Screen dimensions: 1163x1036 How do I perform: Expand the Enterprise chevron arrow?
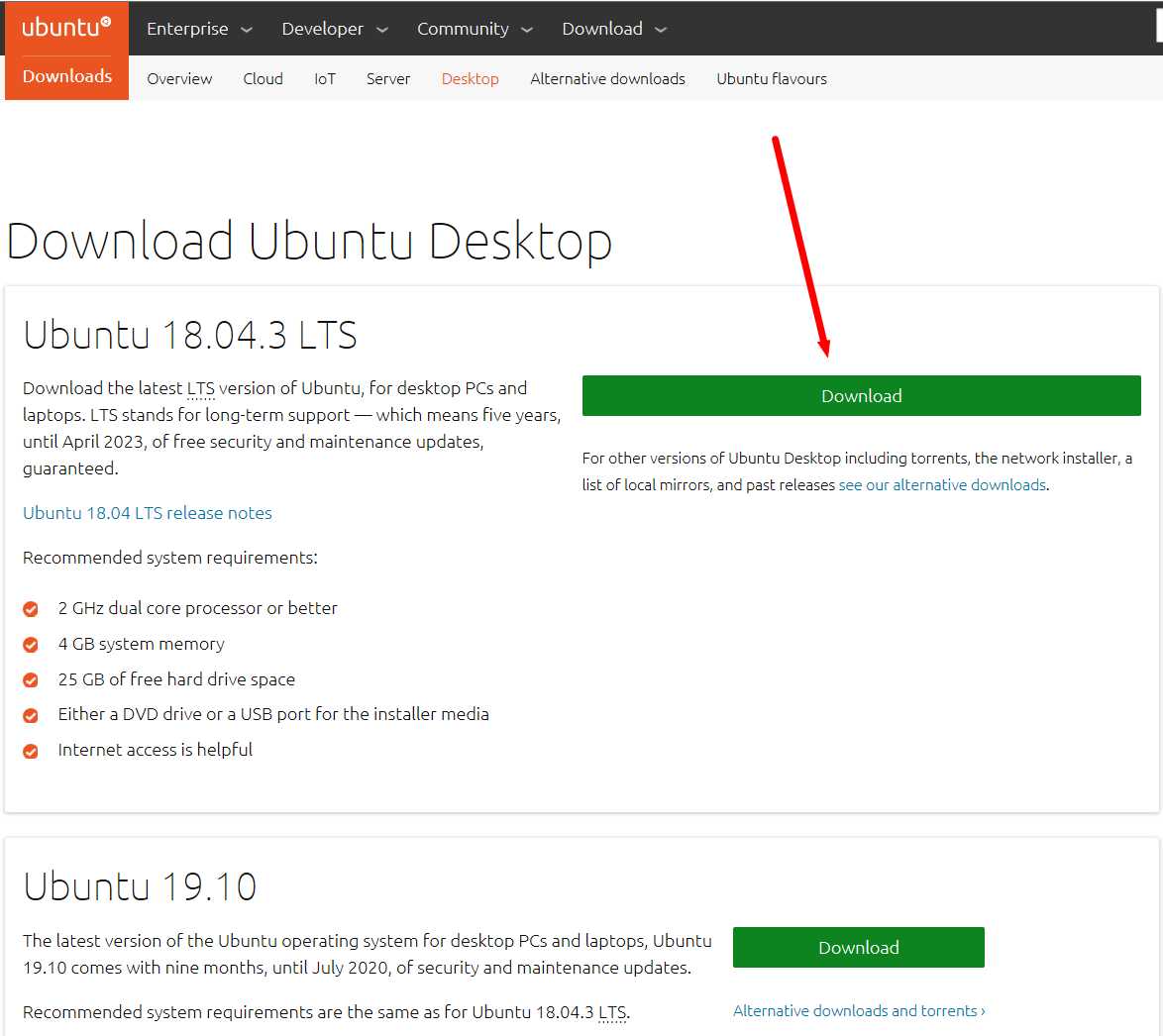[247, 30]
